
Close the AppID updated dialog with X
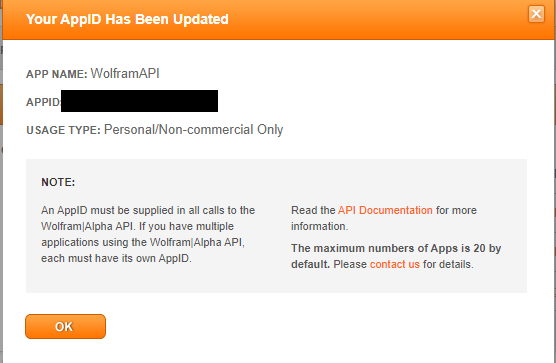(536, 14)
